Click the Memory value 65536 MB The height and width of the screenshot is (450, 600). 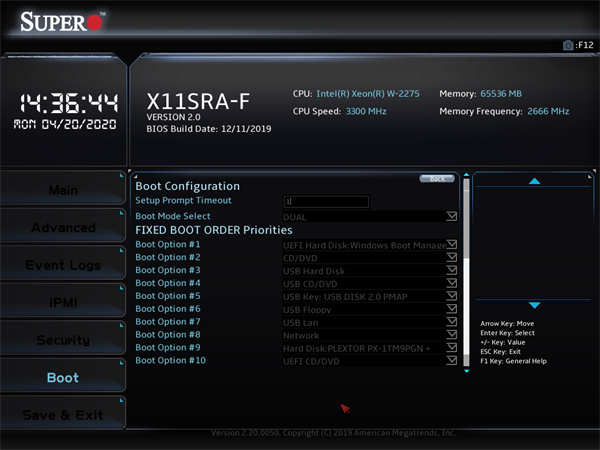(501, 94)
